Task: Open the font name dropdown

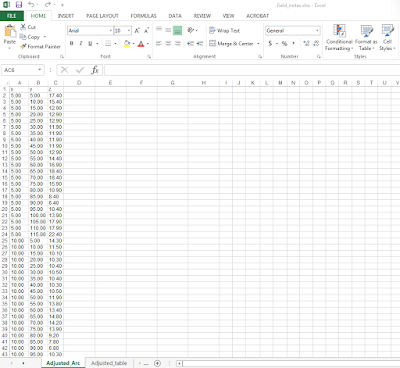Action: [111, 31]
